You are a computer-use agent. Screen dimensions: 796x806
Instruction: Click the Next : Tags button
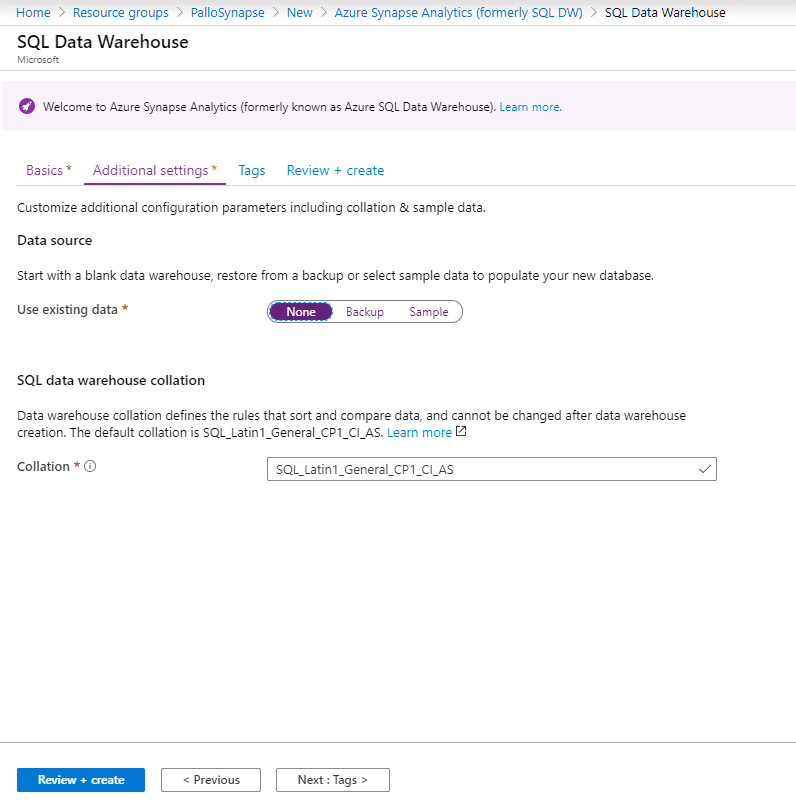click(x=332, y=780)
